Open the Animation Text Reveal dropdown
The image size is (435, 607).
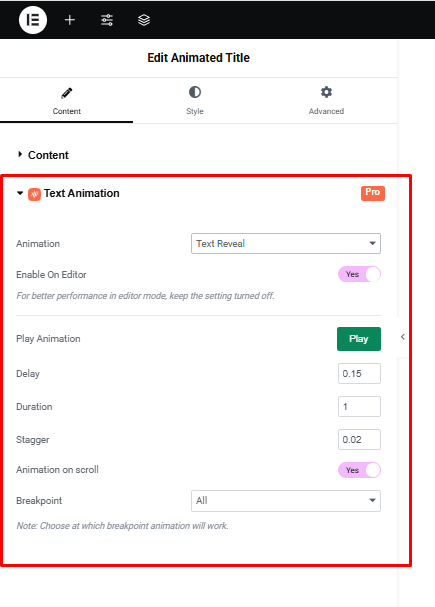tap(286, 243)
